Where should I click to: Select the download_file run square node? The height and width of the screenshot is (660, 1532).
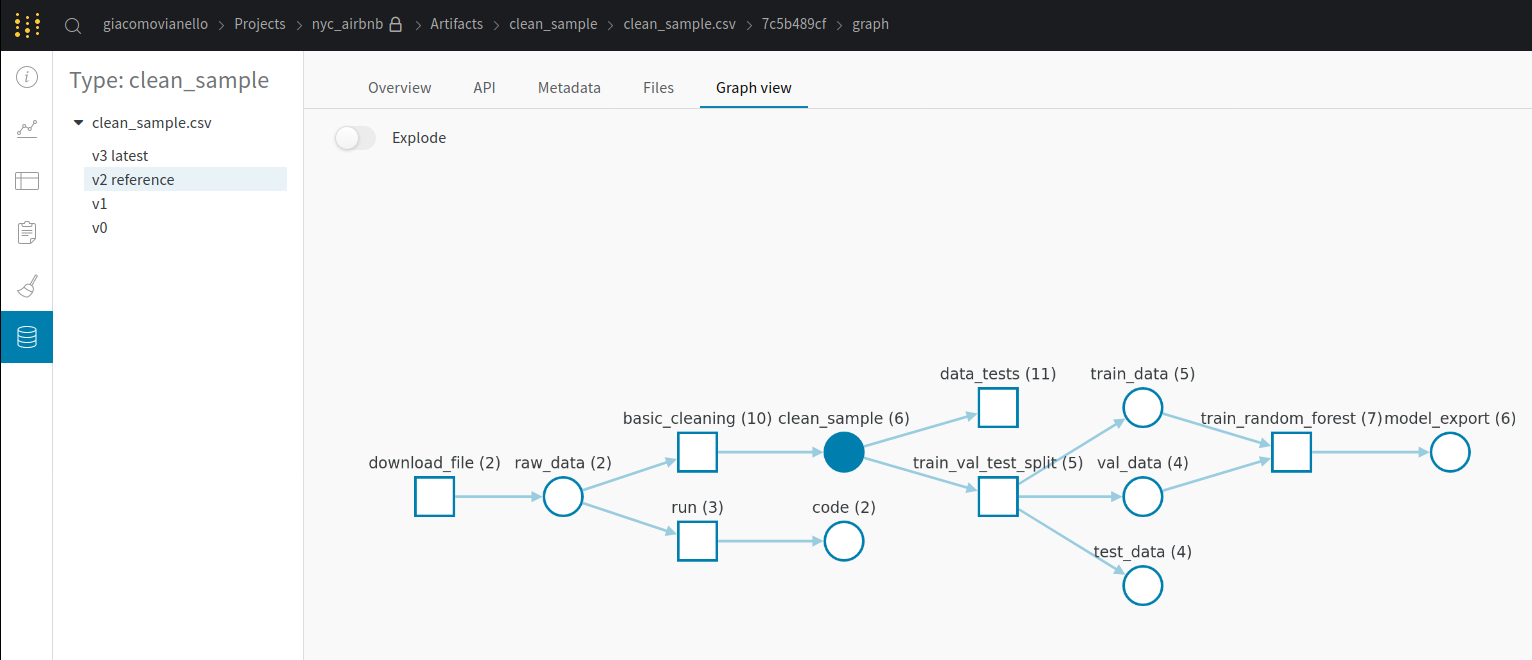tap(435, 496)
